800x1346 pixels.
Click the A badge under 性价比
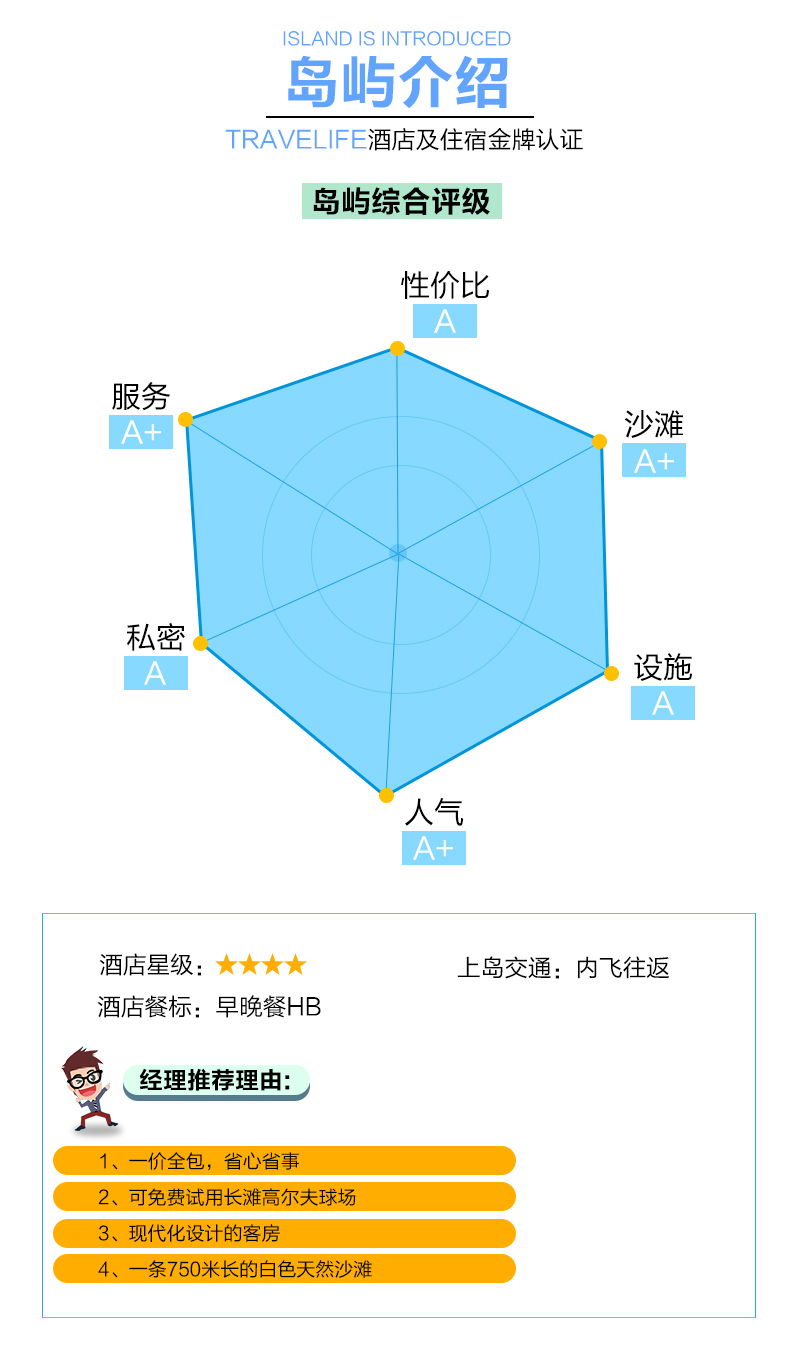click(x=445, y=321)
